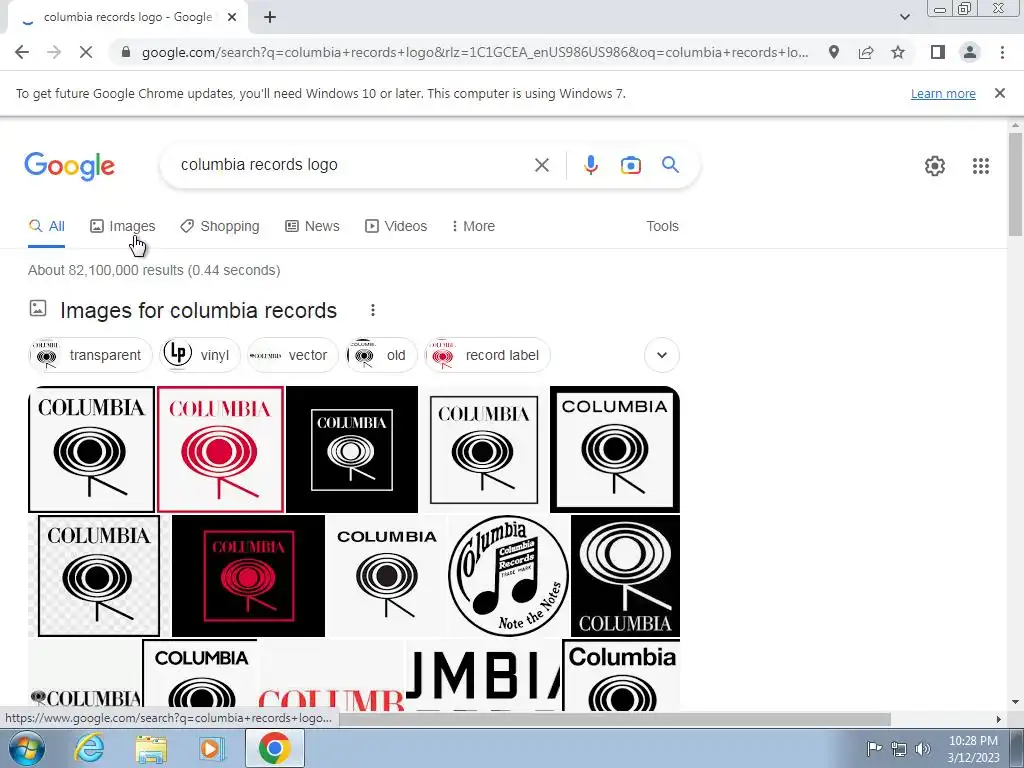Toggle the Chrome side panel
The image size is (1024, 768).
pyautogui.click(x=938, y=52)
